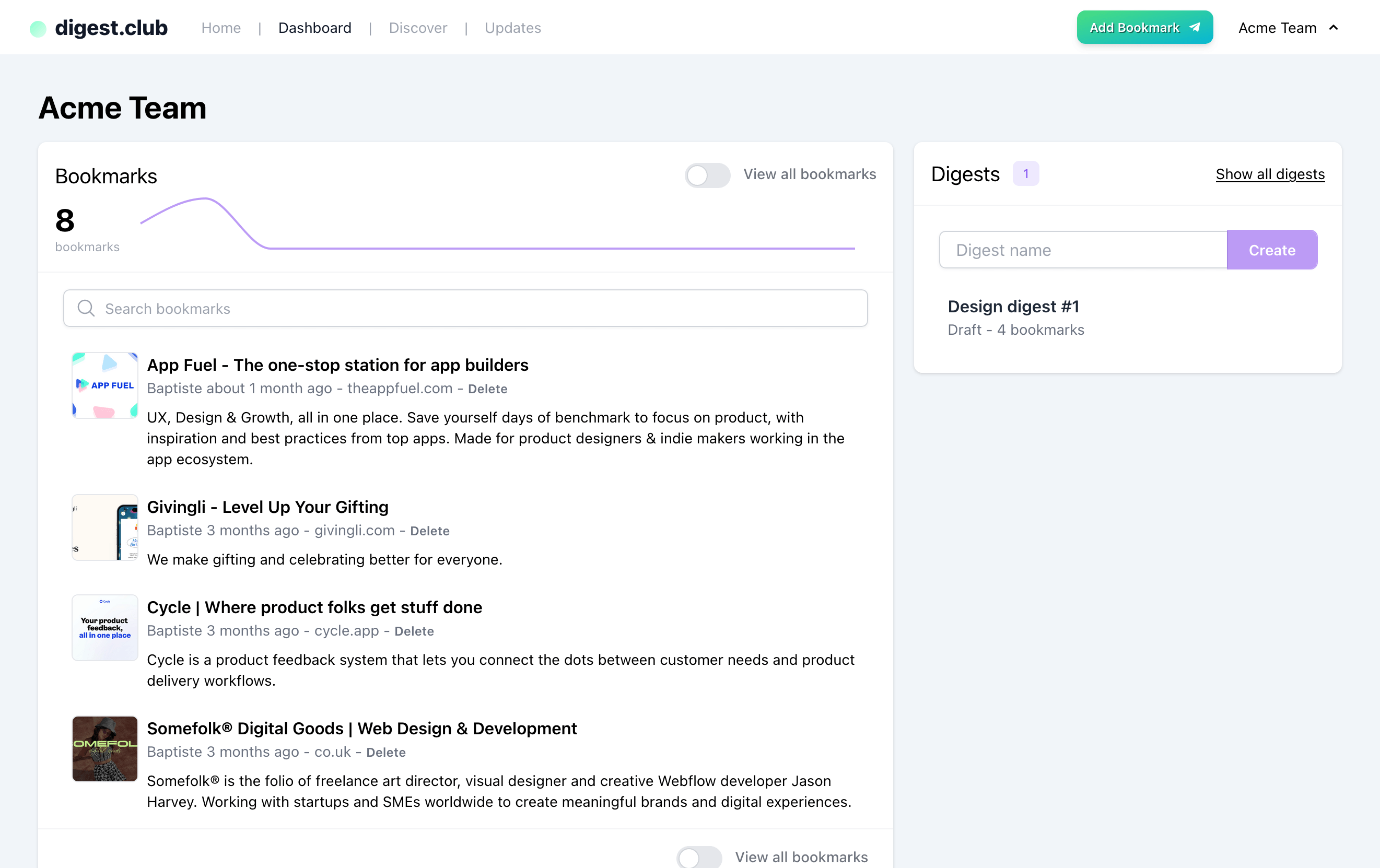The width and height of the screenshot is (1380, 868).
Task: Click the Add Bookmark button
Action: (1144, 28)
